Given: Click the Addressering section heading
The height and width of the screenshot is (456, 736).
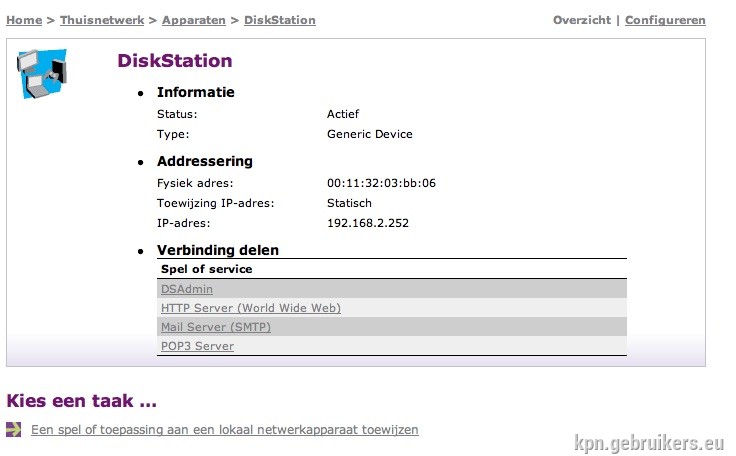Looking at the screenshot, I should tap(205, 161).
